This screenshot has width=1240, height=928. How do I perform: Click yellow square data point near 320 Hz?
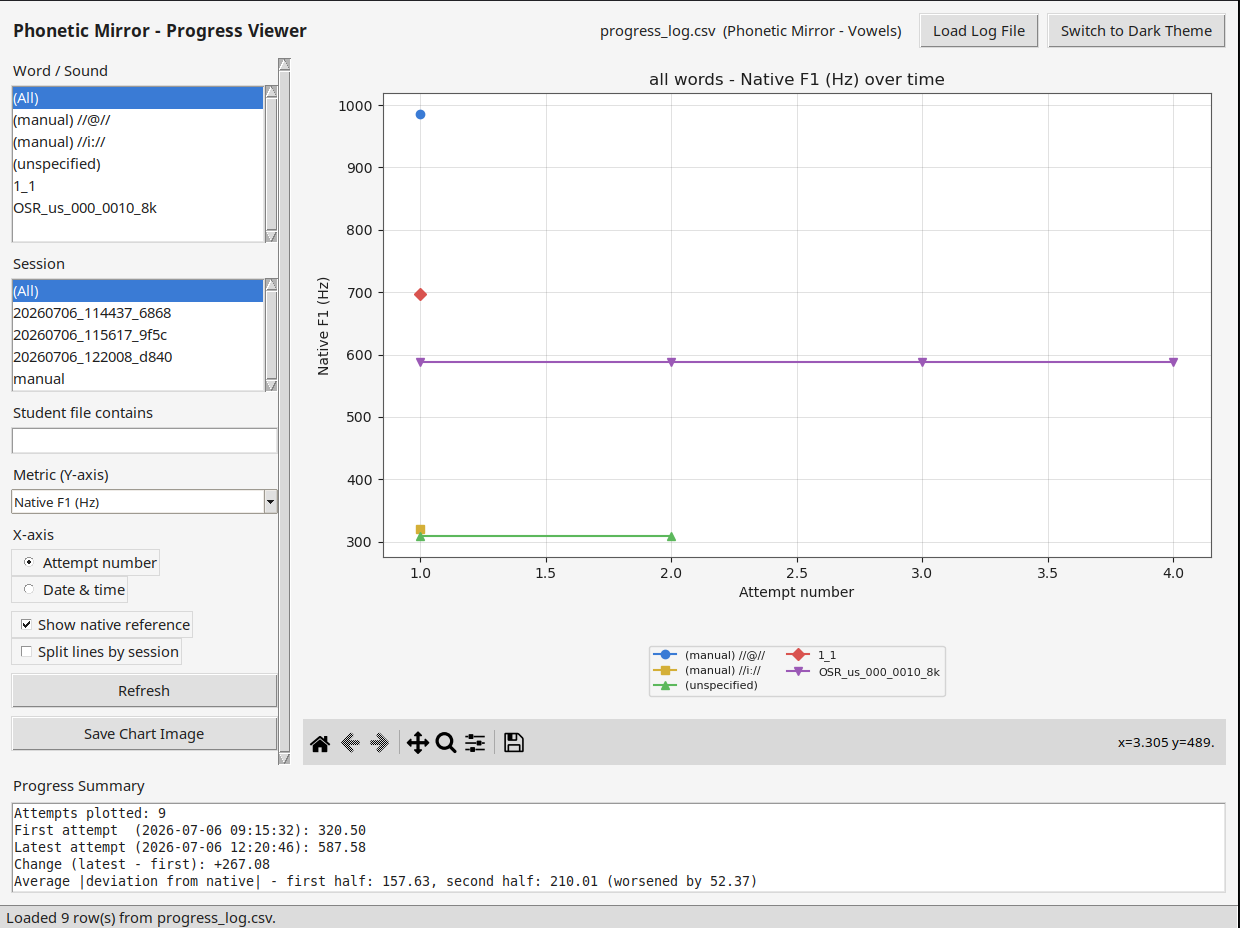click(420, 530)
